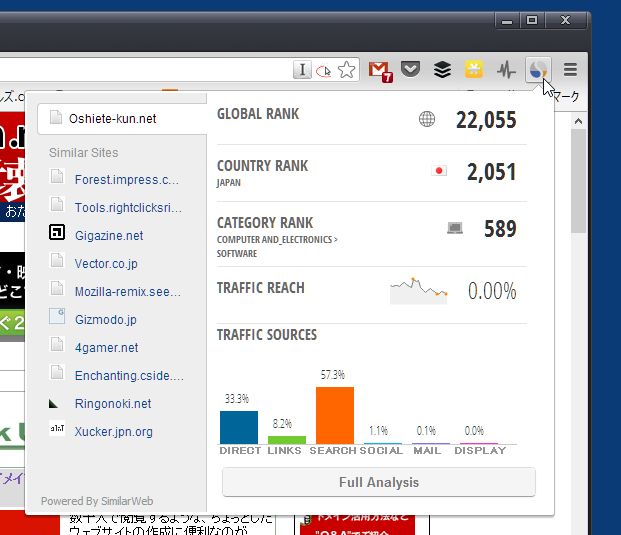Click the pulse waveform extension icon
The height and width of the screenshot is (535, 621).
pyautogui.click(x=506, y=70)
